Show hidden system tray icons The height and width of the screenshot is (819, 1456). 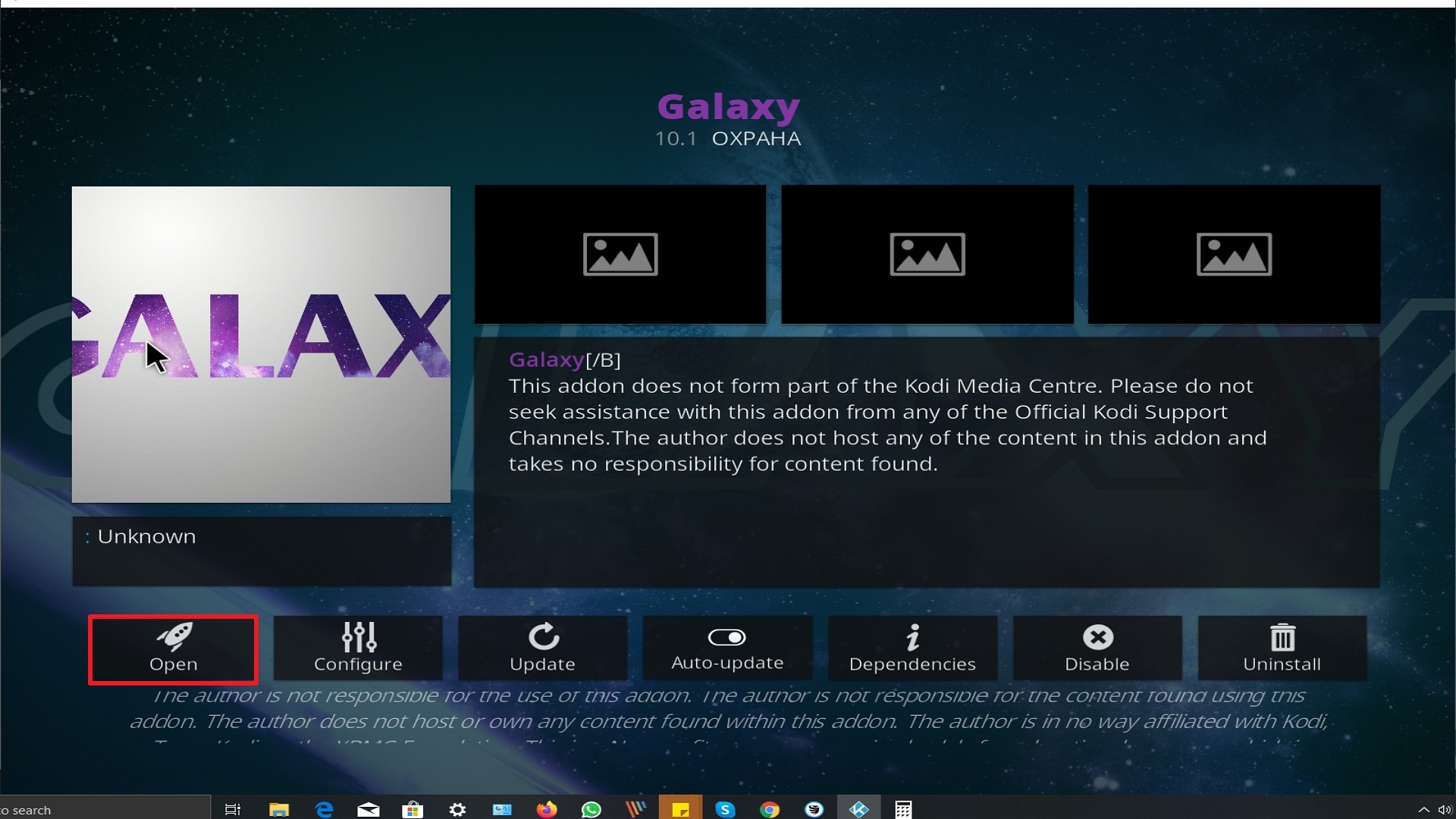tap(1423, 809)
